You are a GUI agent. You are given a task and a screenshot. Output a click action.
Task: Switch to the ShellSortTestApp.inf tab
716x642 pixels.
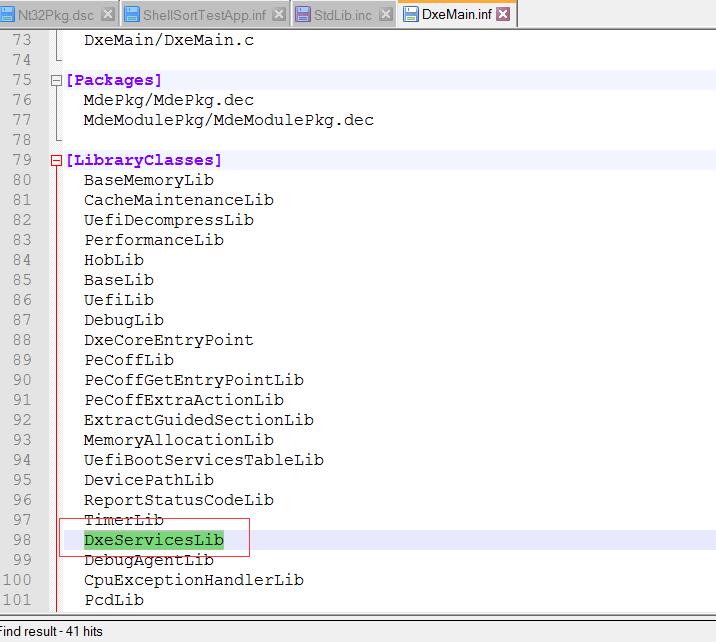204,15
